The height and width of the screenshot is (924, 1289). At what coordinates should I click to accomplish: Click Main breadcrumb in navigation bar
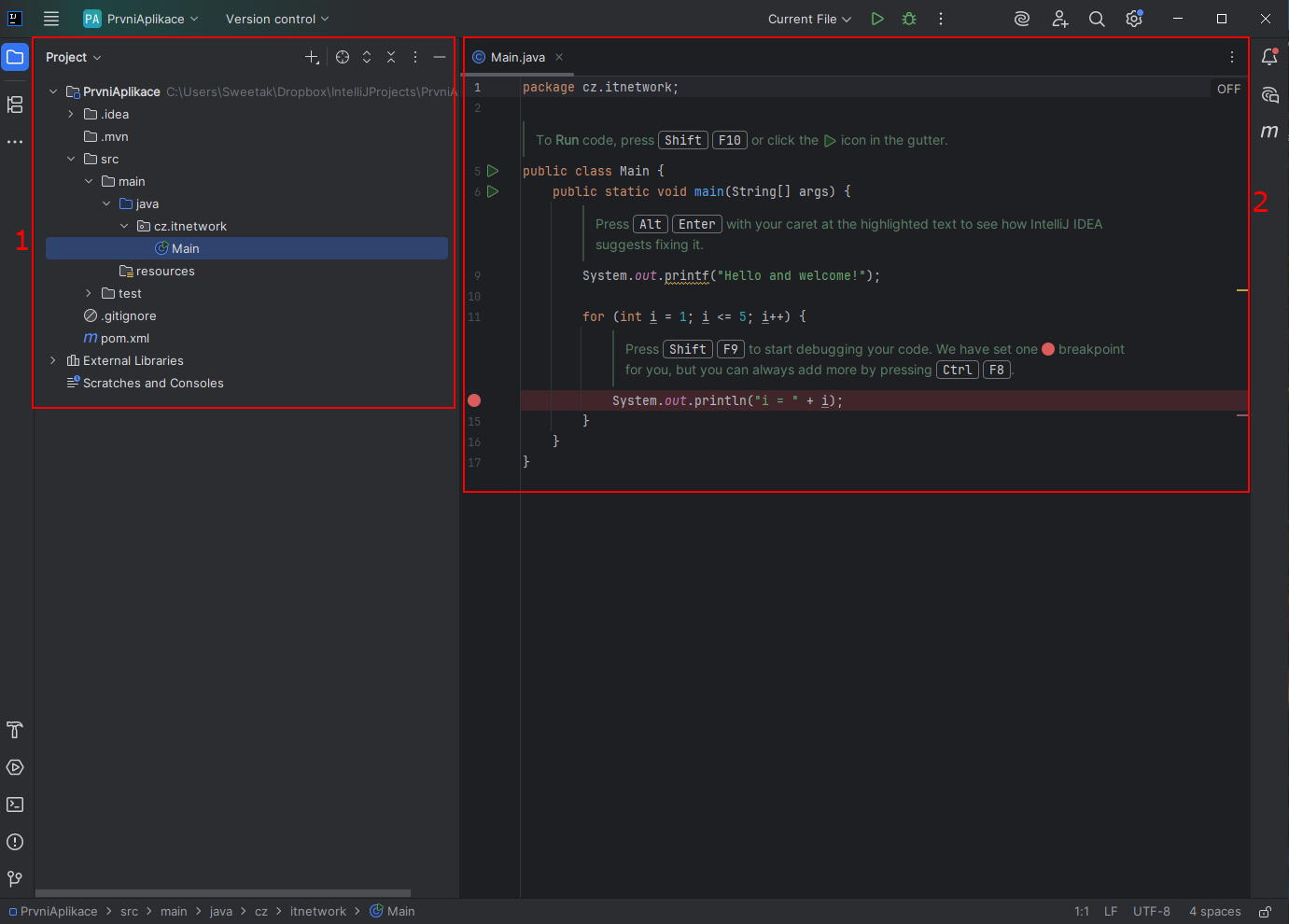pos(392,912)
